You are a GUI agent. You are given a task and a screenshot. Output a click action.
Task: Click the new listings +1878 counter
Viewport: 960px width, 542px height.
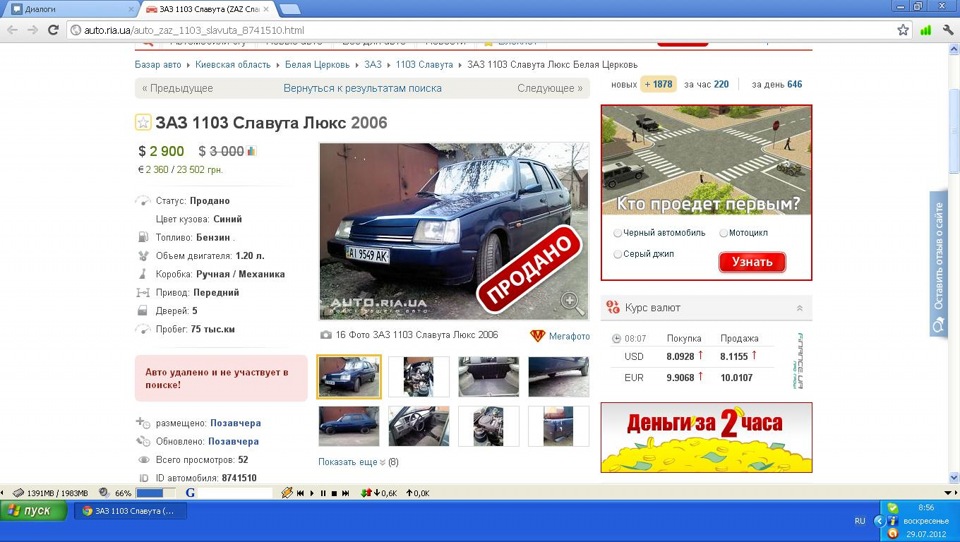[658, 85]
